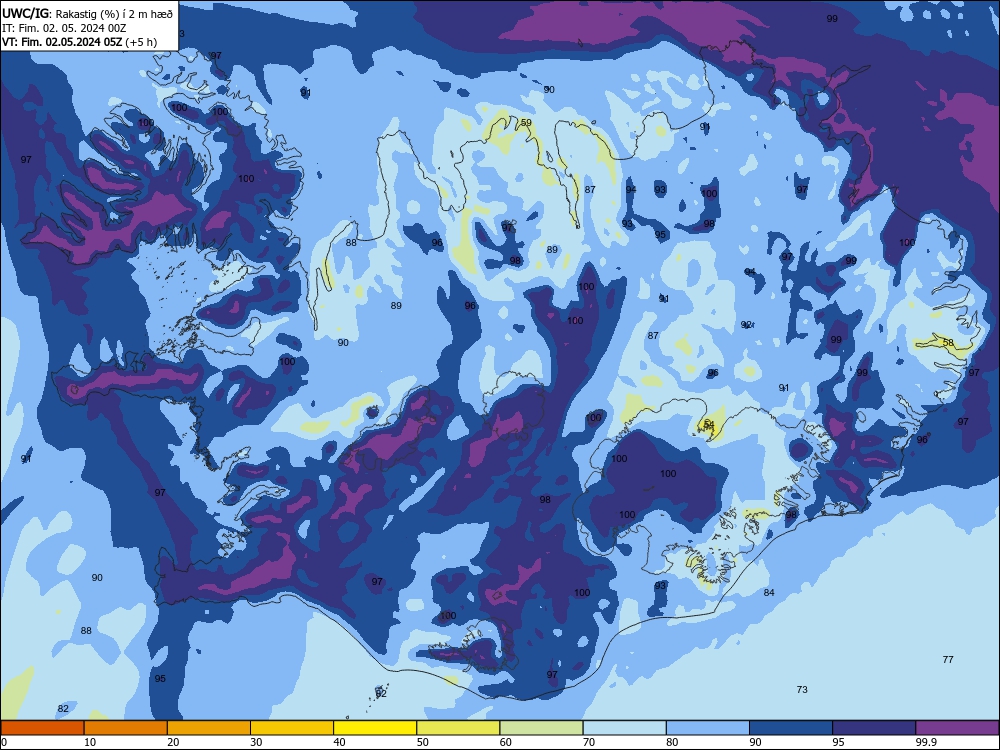
Task: Click the '84' value off the south coast
Action: 769,592
